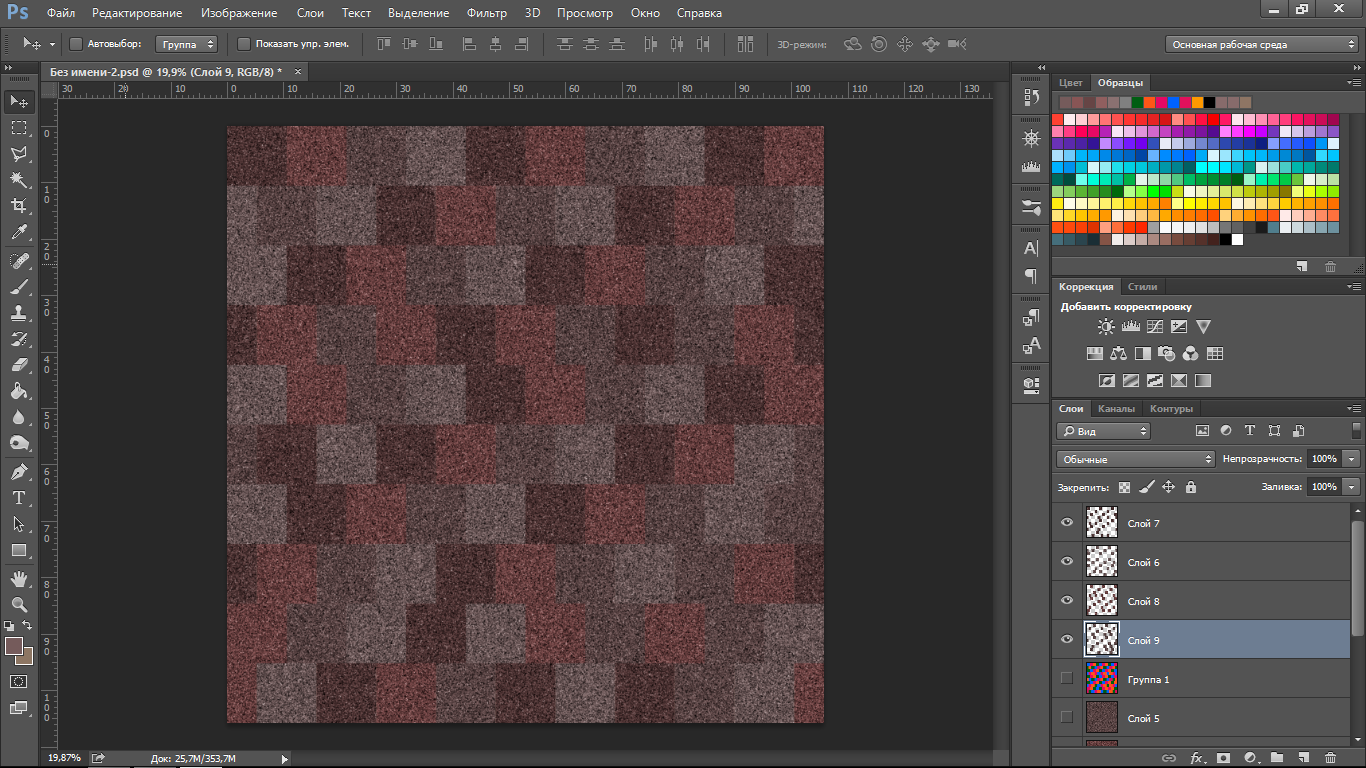Hide layer Слой 7
1366x768 pixels.
(1066, 523)
